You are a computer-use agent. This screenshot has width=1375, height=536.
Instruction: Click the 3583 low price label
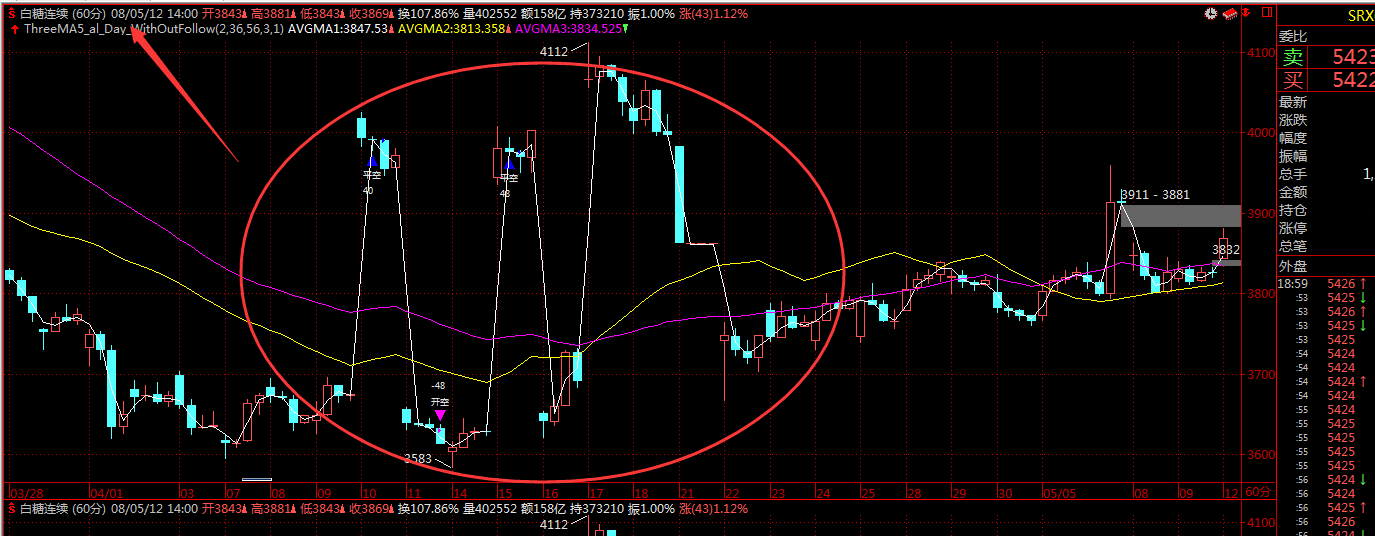tap(417, 458)
